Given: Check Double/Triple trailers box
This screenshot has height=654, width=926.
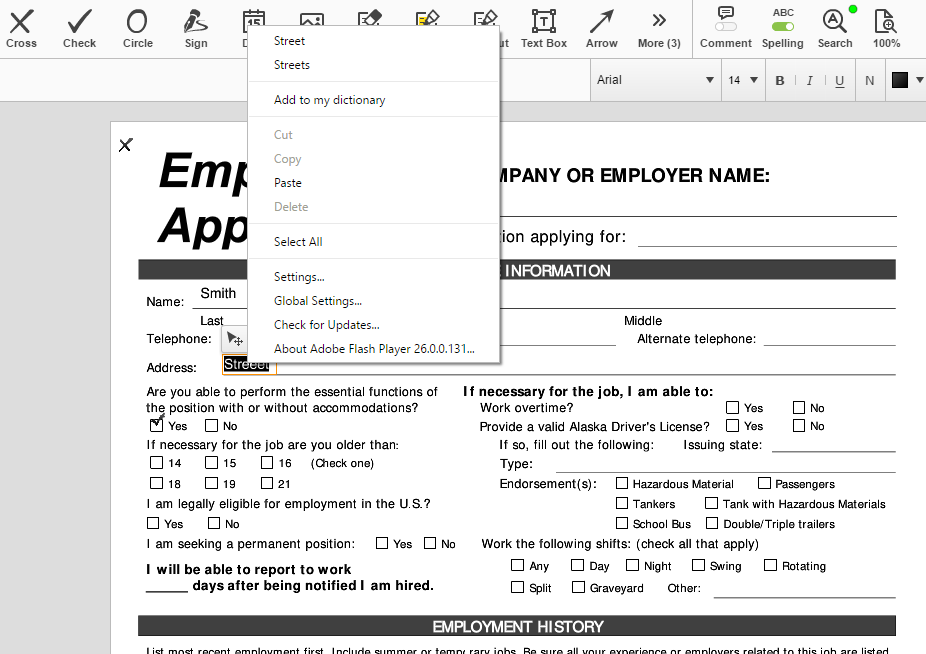Looking at the screenshot, I should pyautogui.click(x=712, y=523).
